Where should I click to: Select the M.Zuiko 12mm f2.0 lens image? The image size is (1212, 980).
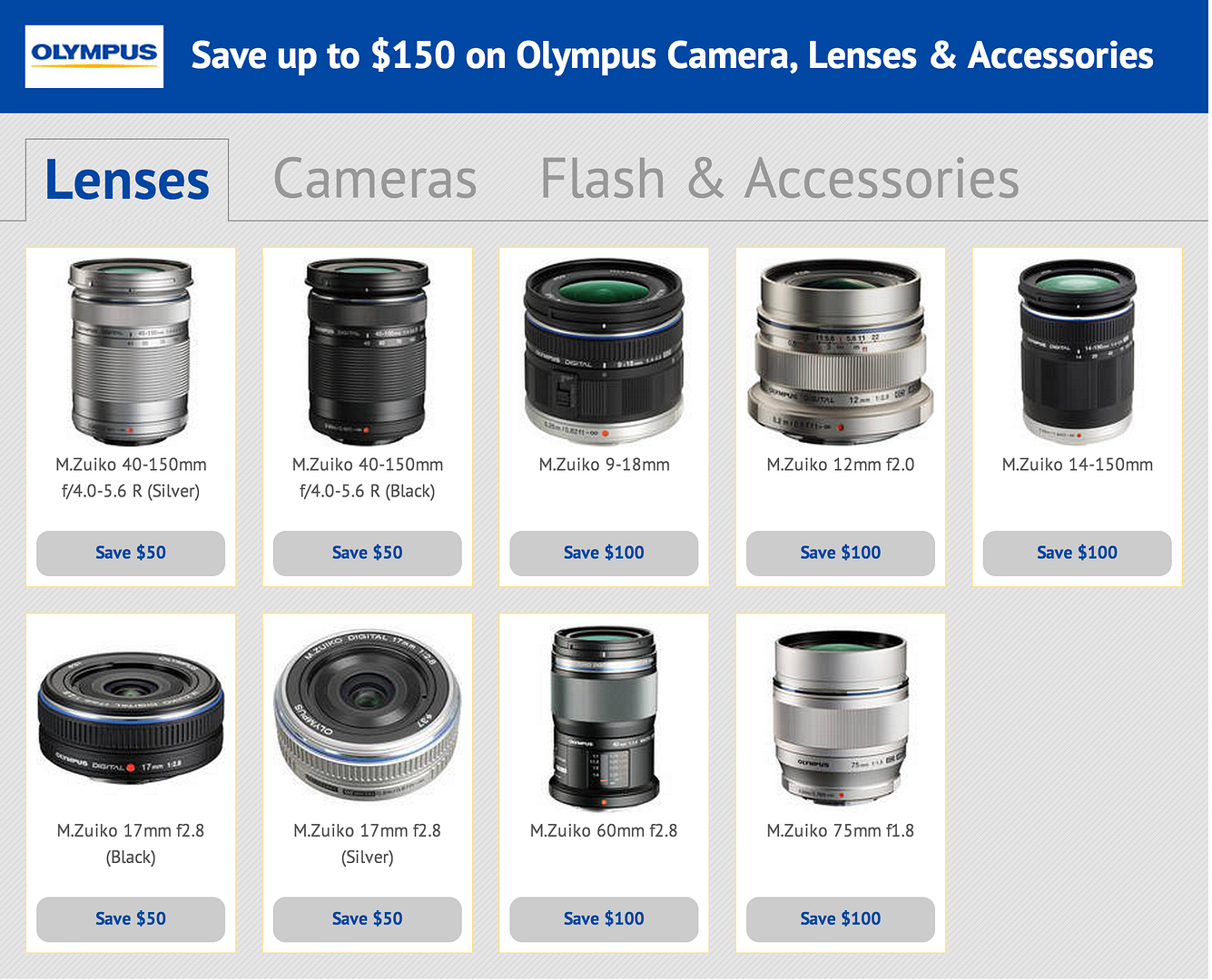coord(841,352)
